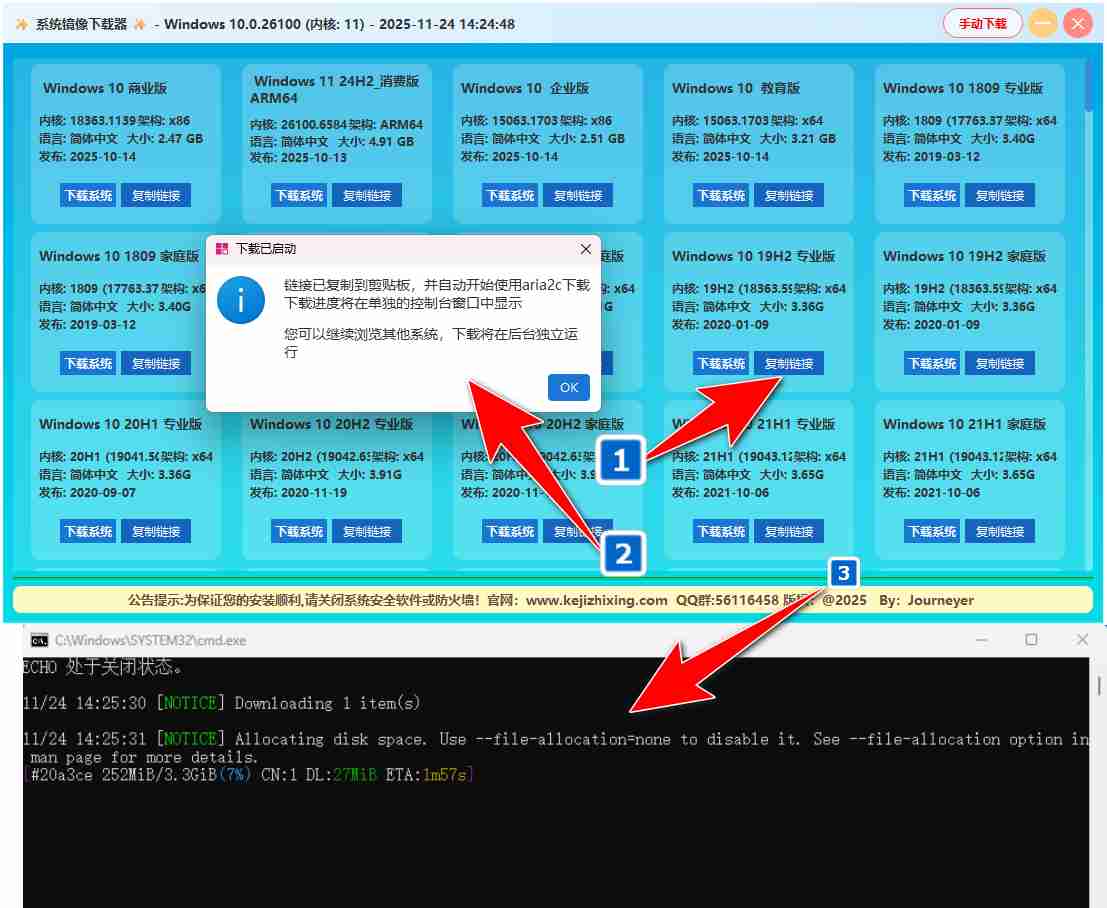Close the 下载已启动 dialog with its X

pyautogui.click(x=586, y=249)
